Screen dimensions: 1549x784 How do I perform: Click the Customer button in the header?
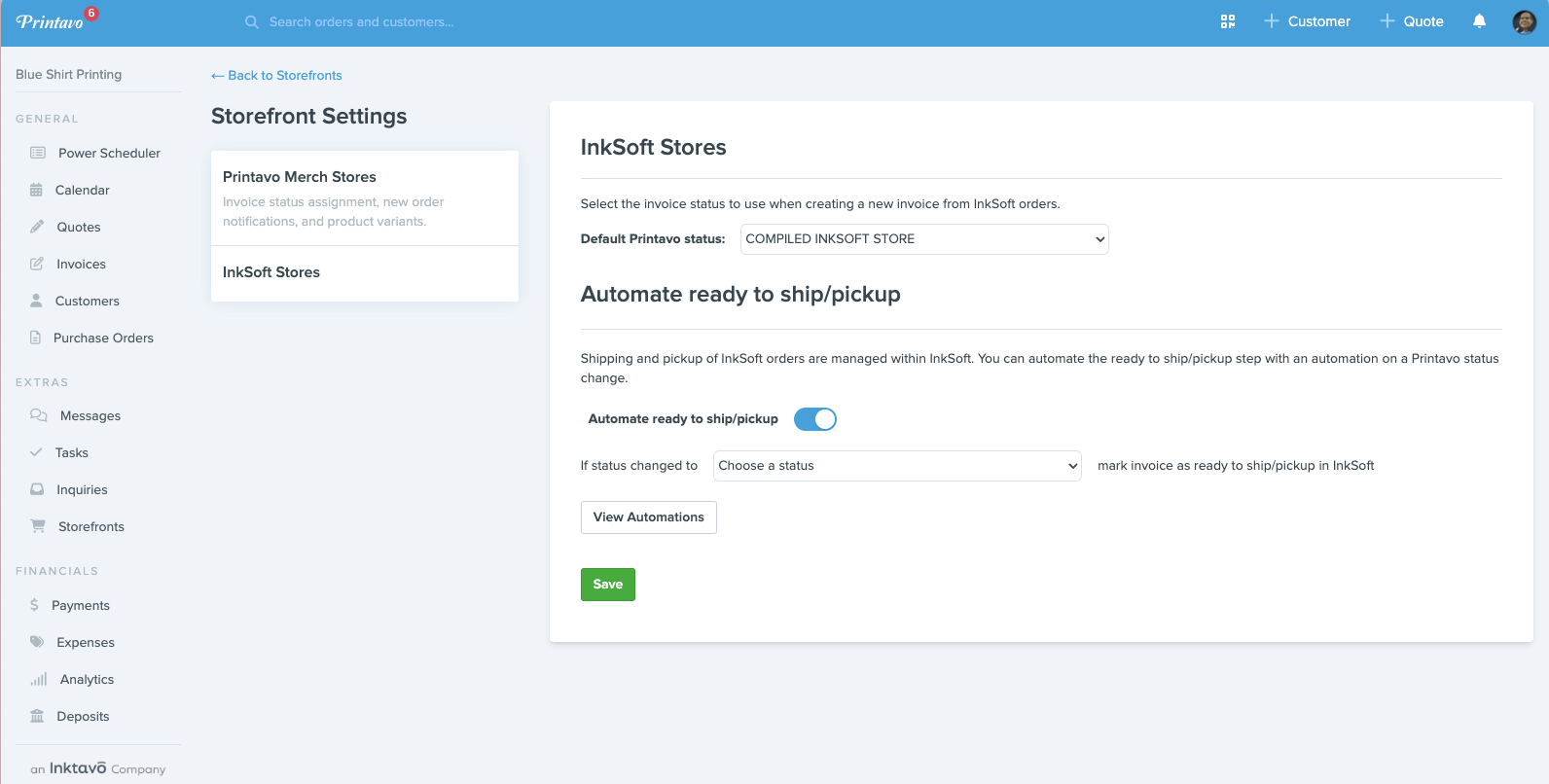(x=1307, y=21)
